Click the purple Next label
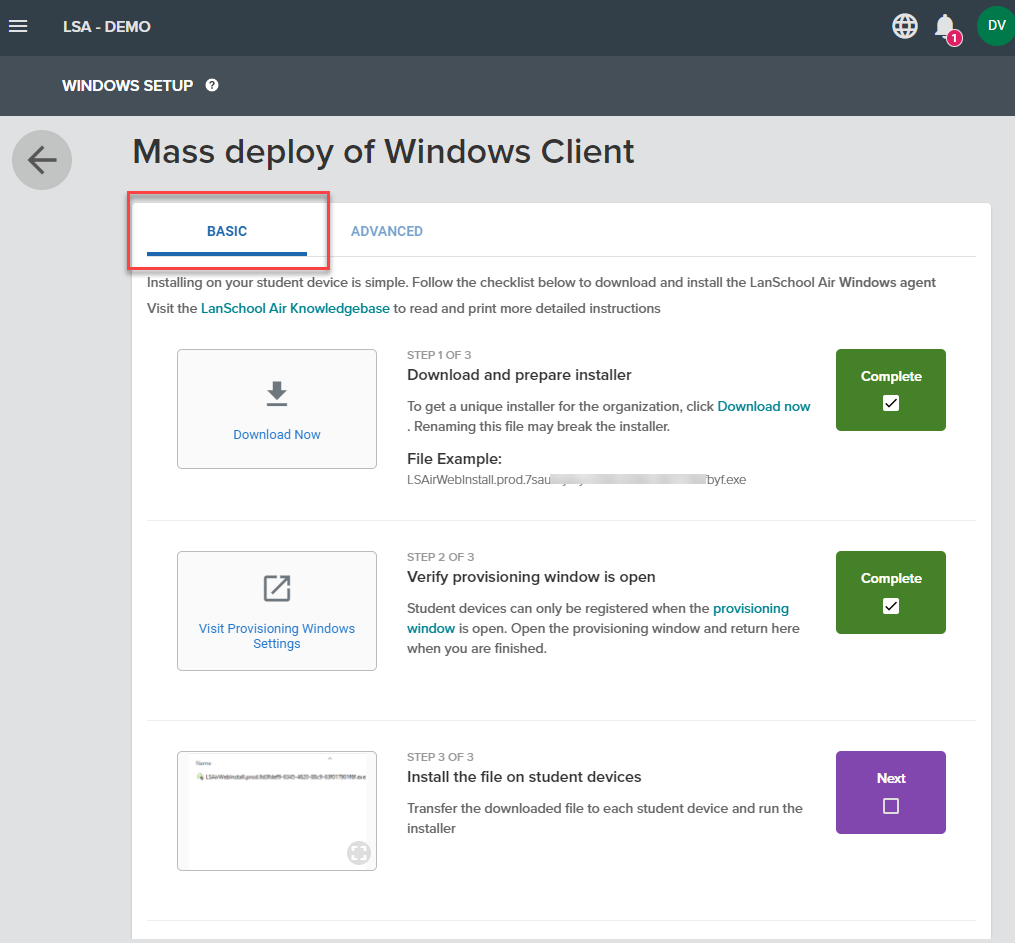This screenshot has width=1015, height=943. pyautogui.click(x=891, y=778)
